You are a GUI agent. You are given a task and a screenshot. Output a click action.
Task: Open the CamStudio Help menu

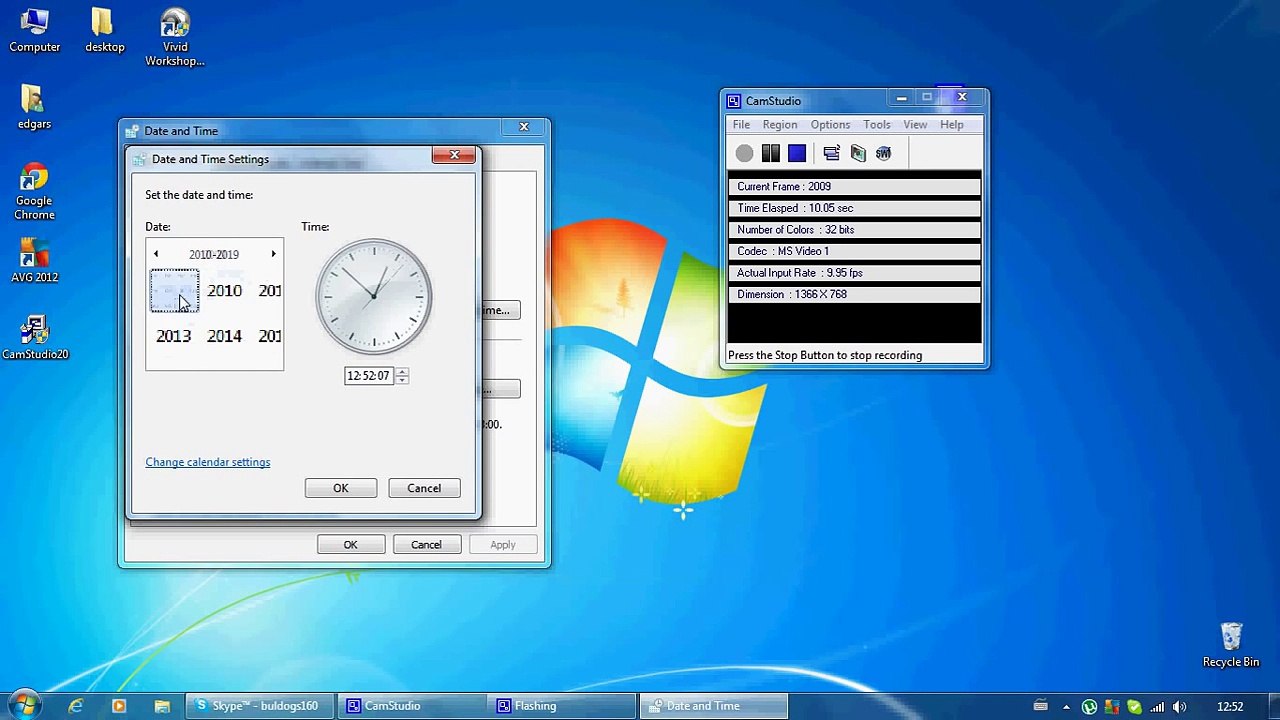[952, 125]
